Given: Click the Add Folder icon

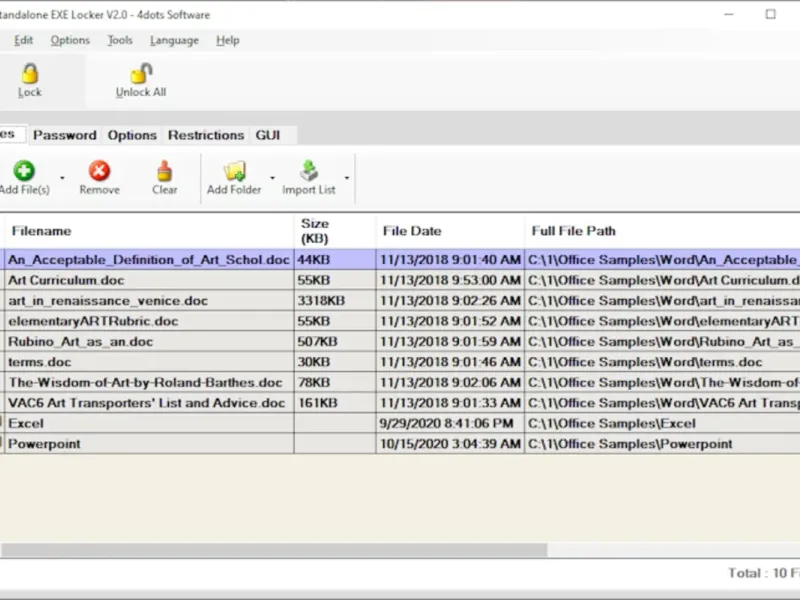Looking at the screenshot, I should point(234,171).
